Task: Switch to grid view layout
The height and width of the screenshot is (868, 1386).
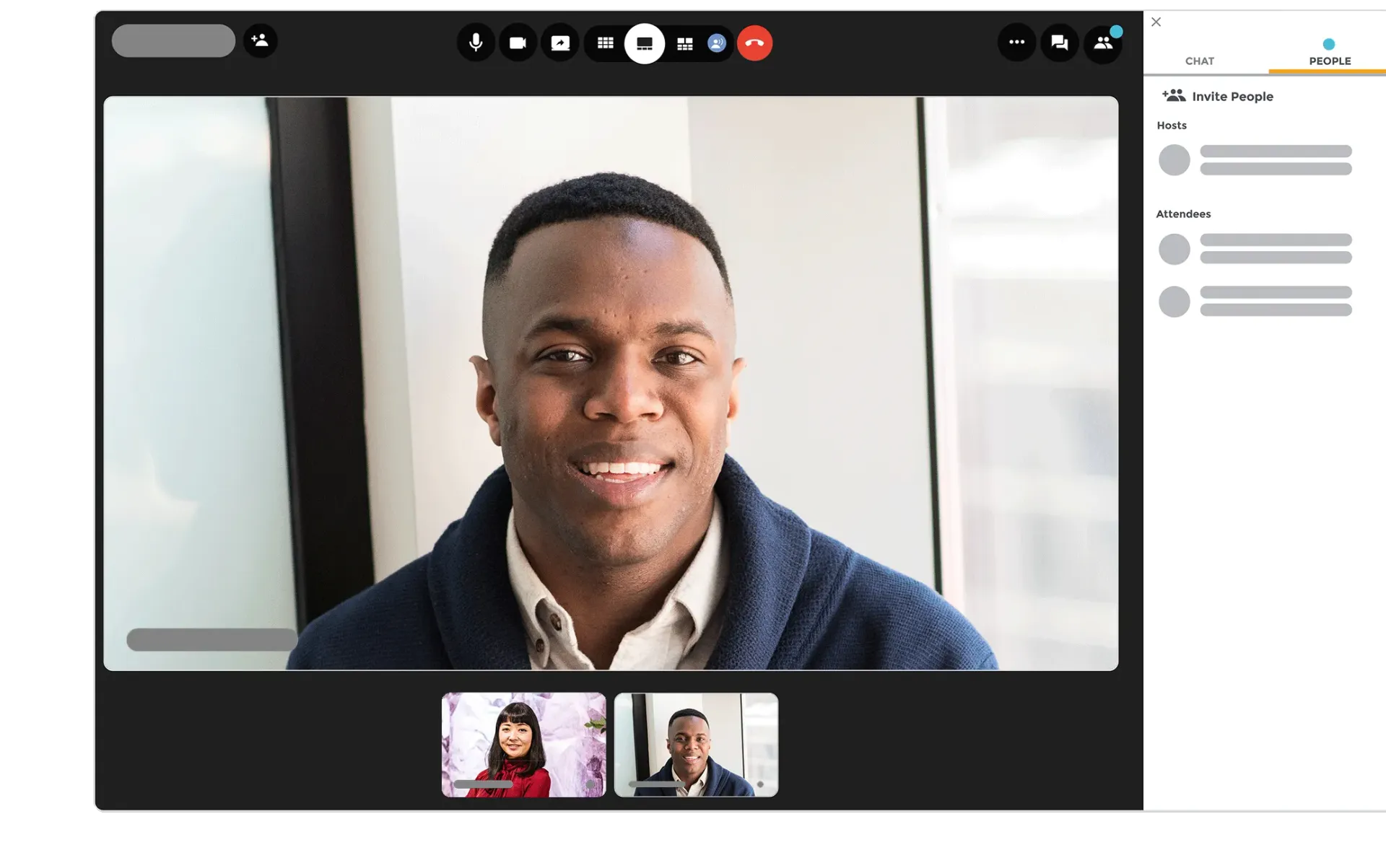Action: [606, 43]
